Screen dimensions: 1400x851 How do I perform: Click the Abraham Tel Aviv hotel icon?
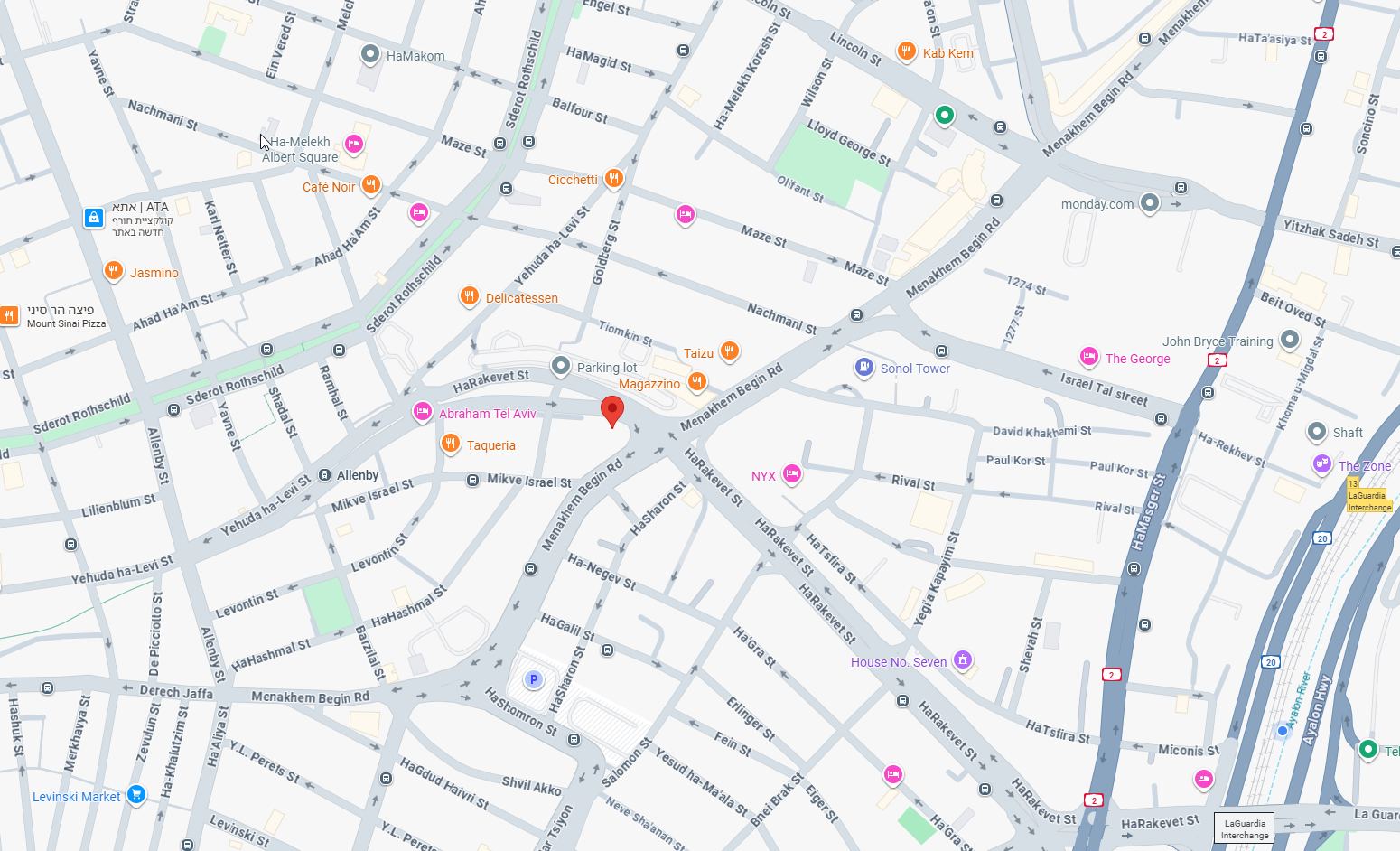point(422,413)
